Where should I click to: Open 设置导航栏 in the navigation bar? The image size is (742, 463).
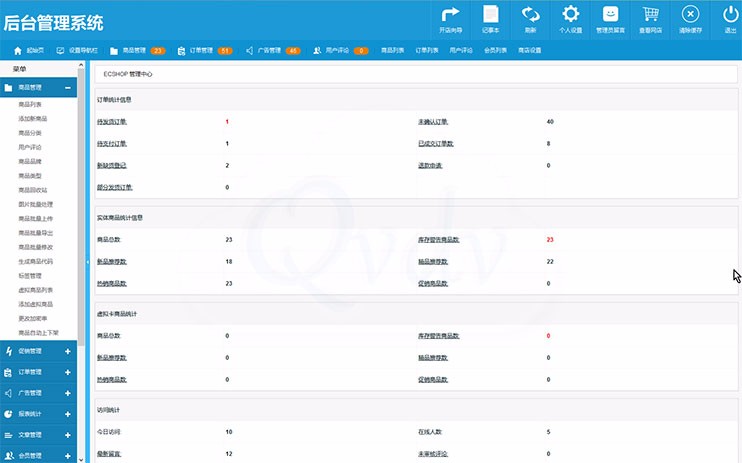pos(77,50)
